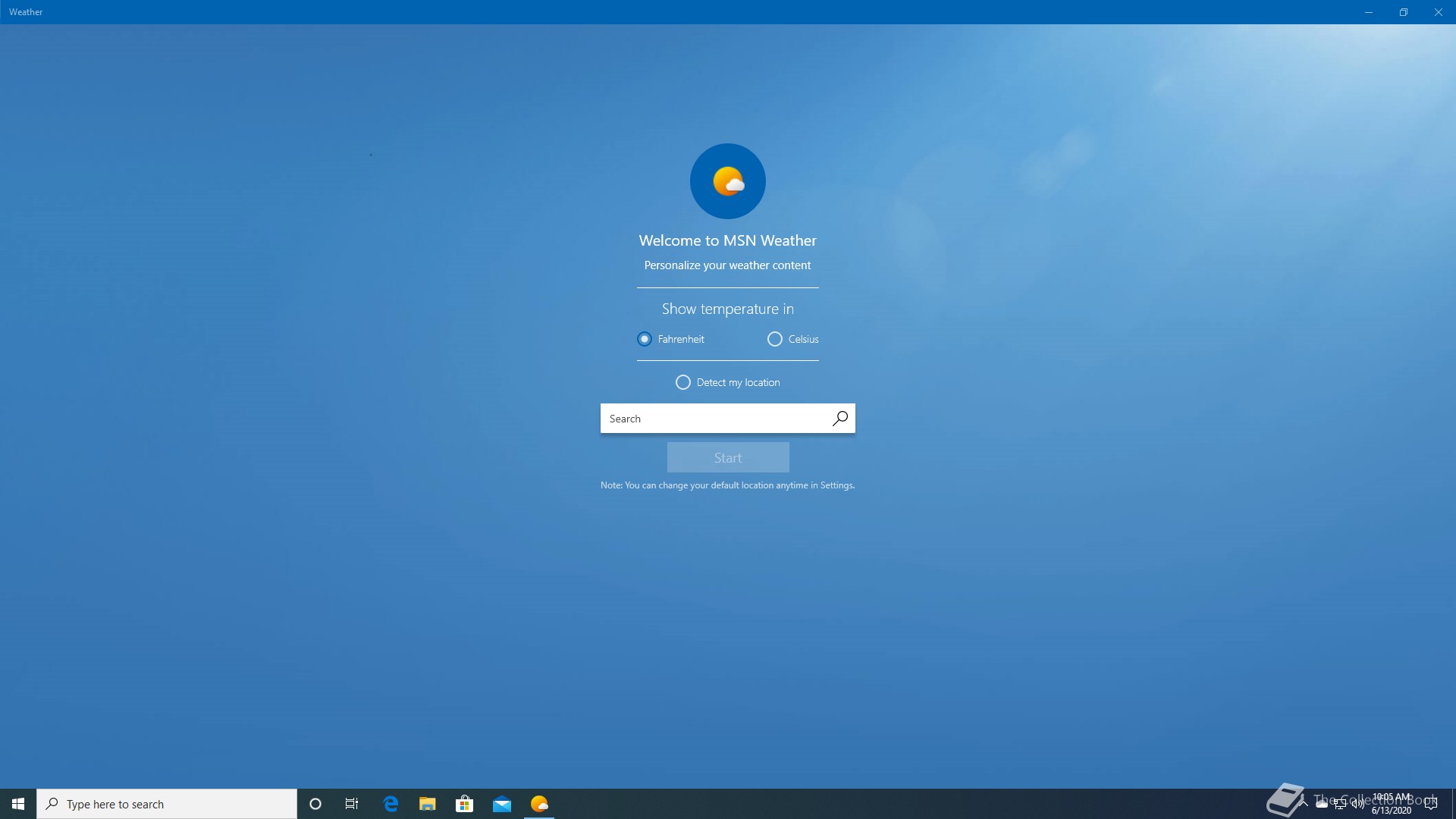The height and width of the screenshot is (819, 1456).
Task: Enable Detect my location option
Action: (x=683, y=382)
